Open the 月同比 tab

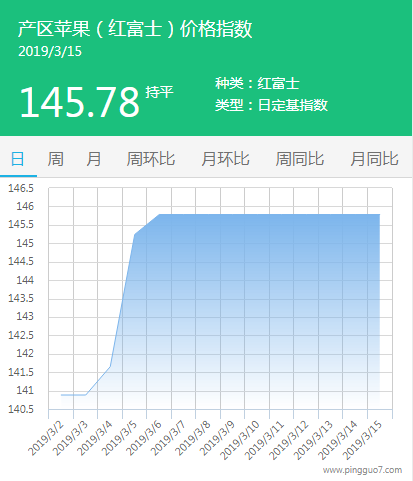(x=374, y=159)
